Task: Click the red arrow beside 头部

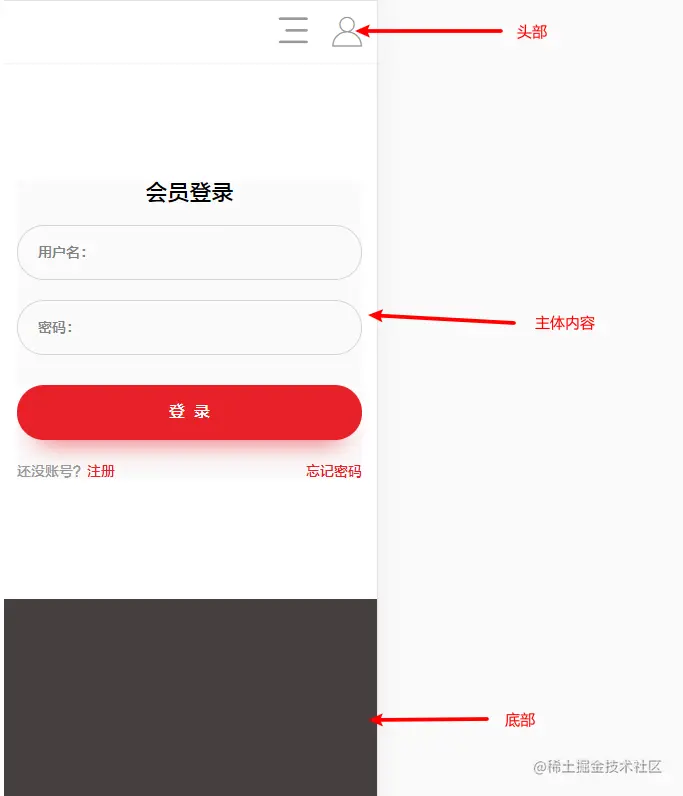Action: tap(430, 31)
